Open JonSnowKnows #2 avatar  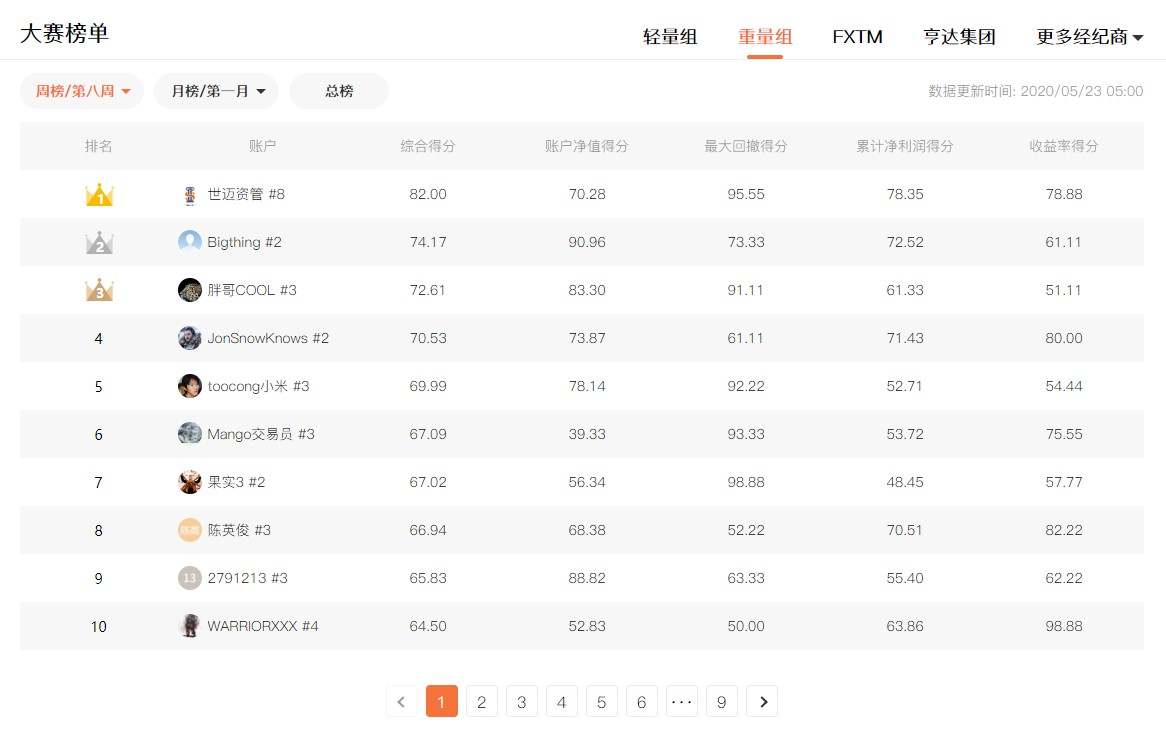point(190,338)
